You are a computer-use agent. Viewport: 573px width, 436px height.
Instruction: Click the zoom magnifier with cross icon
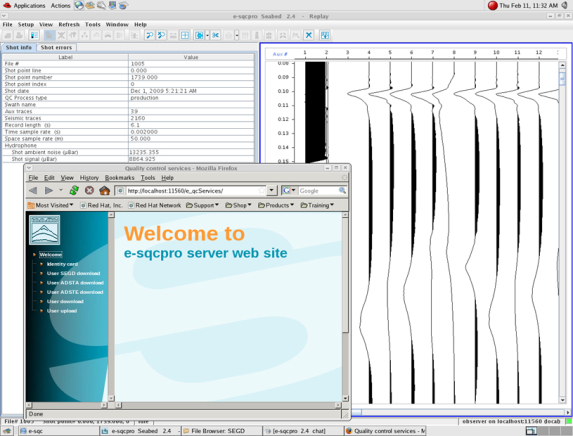click(x=161, y=35)
